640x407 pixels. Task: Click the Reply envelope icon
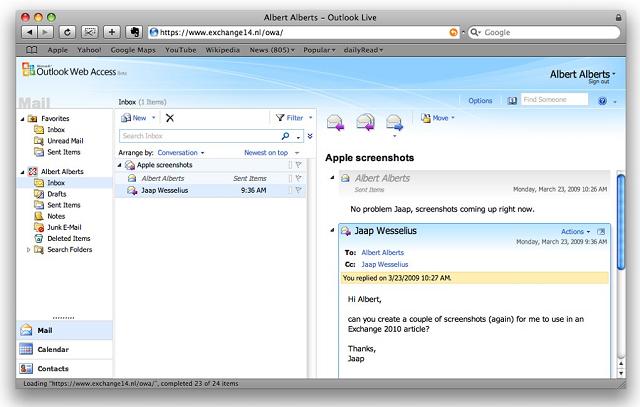pos(335,122)
